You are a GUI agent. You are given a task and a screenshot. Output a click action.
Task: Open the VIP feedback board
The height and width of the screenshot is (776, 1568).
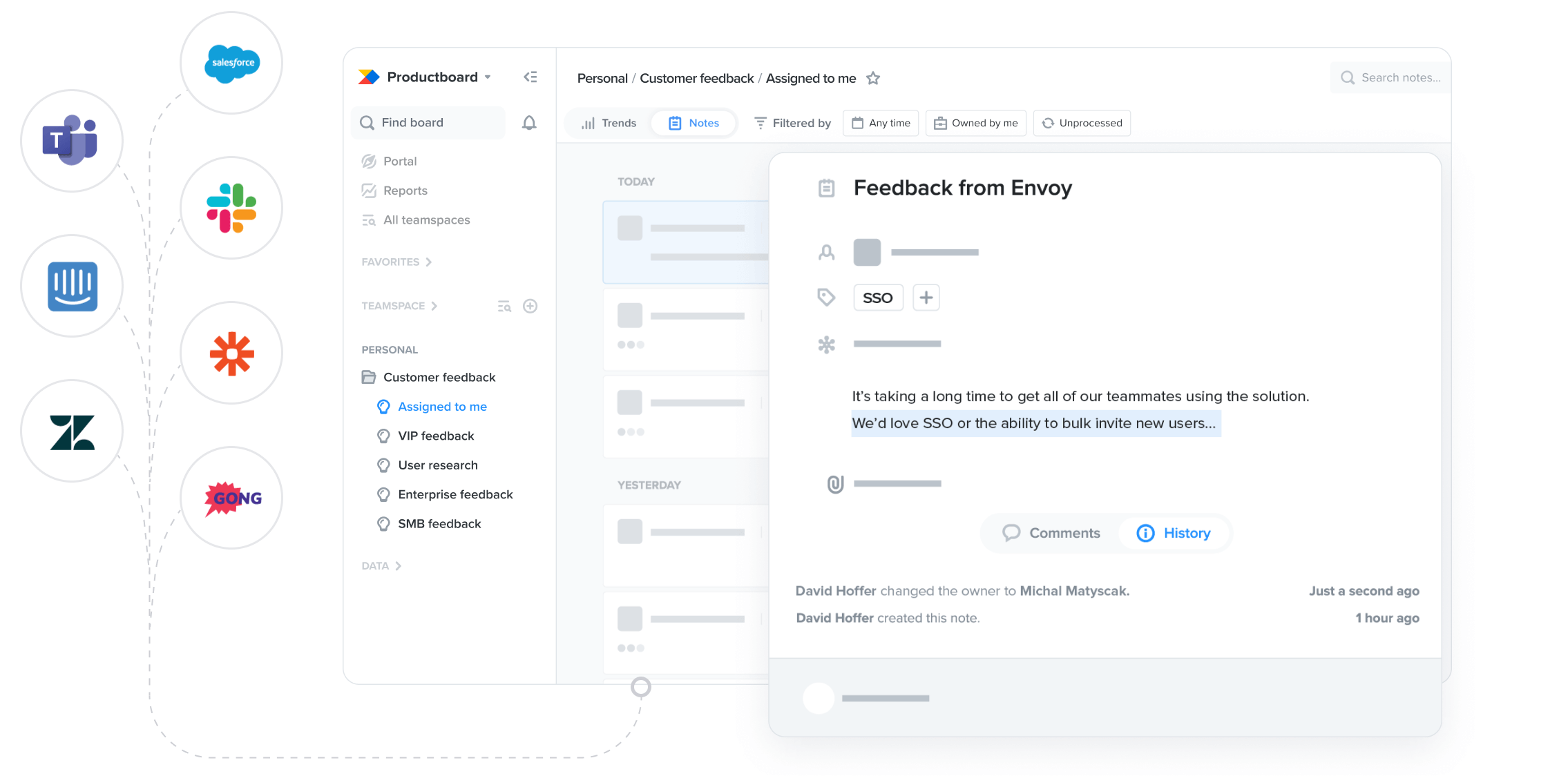click(x=437, y=436)
